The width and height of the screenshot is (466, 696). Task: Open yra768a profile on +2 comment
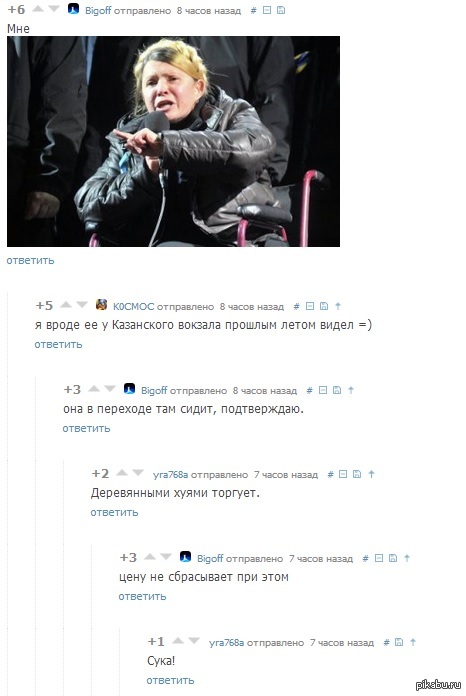click(x=170, y=475)
